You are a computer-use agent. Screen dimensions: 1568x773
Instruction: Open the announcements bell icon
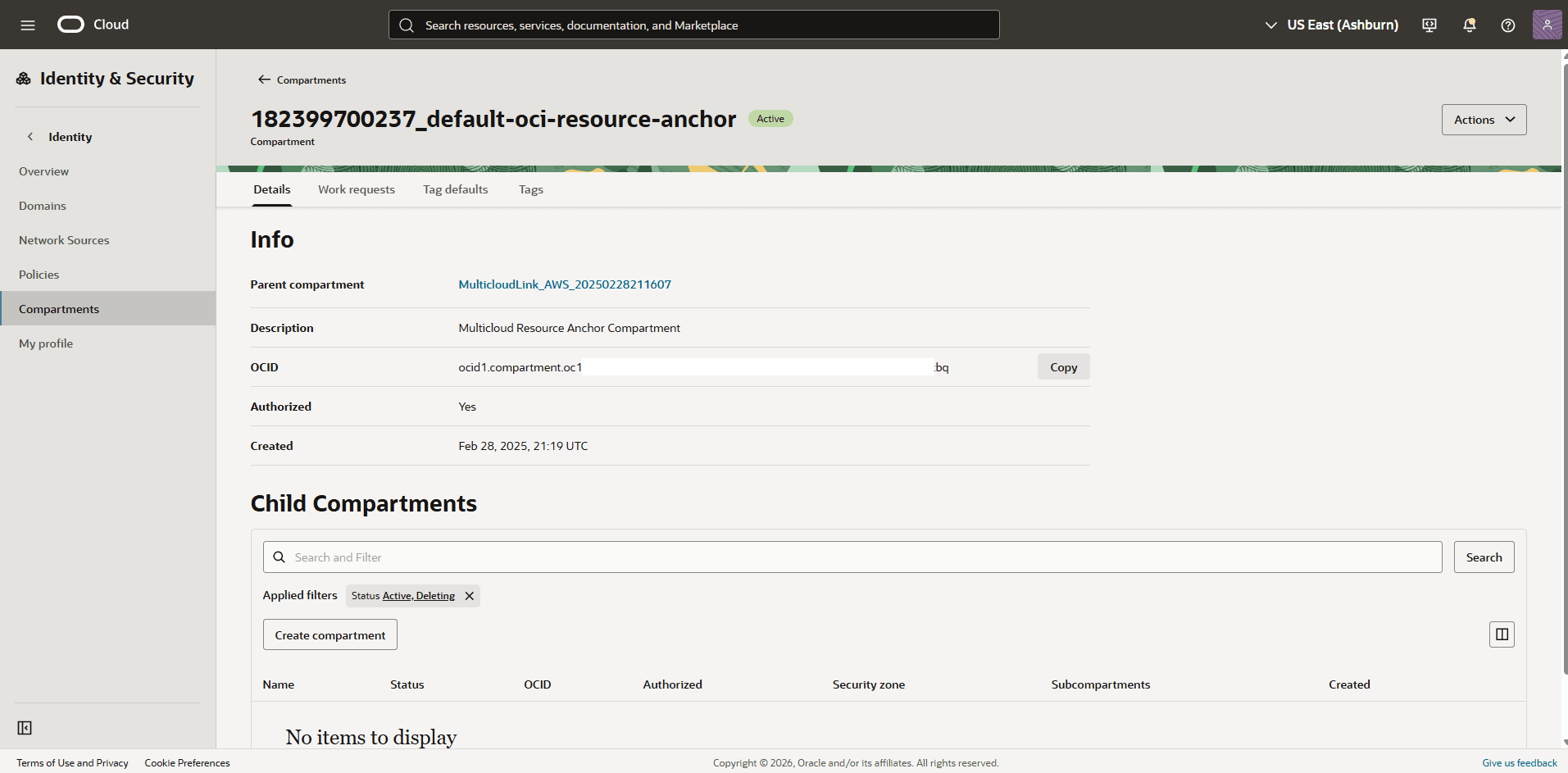pyautogui.click(x=1470, y=25)
